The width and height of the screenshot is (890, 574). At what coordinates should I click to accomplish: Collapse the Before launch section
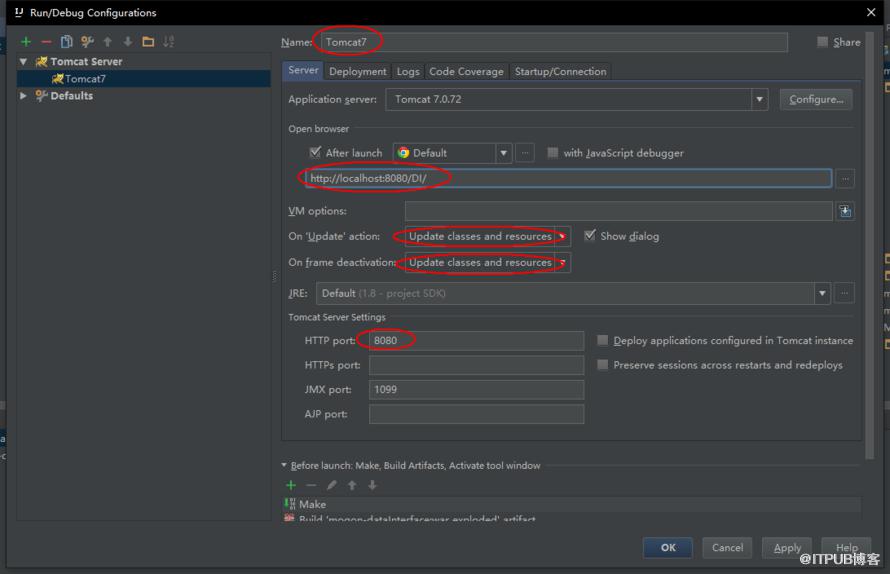[284, 465]
